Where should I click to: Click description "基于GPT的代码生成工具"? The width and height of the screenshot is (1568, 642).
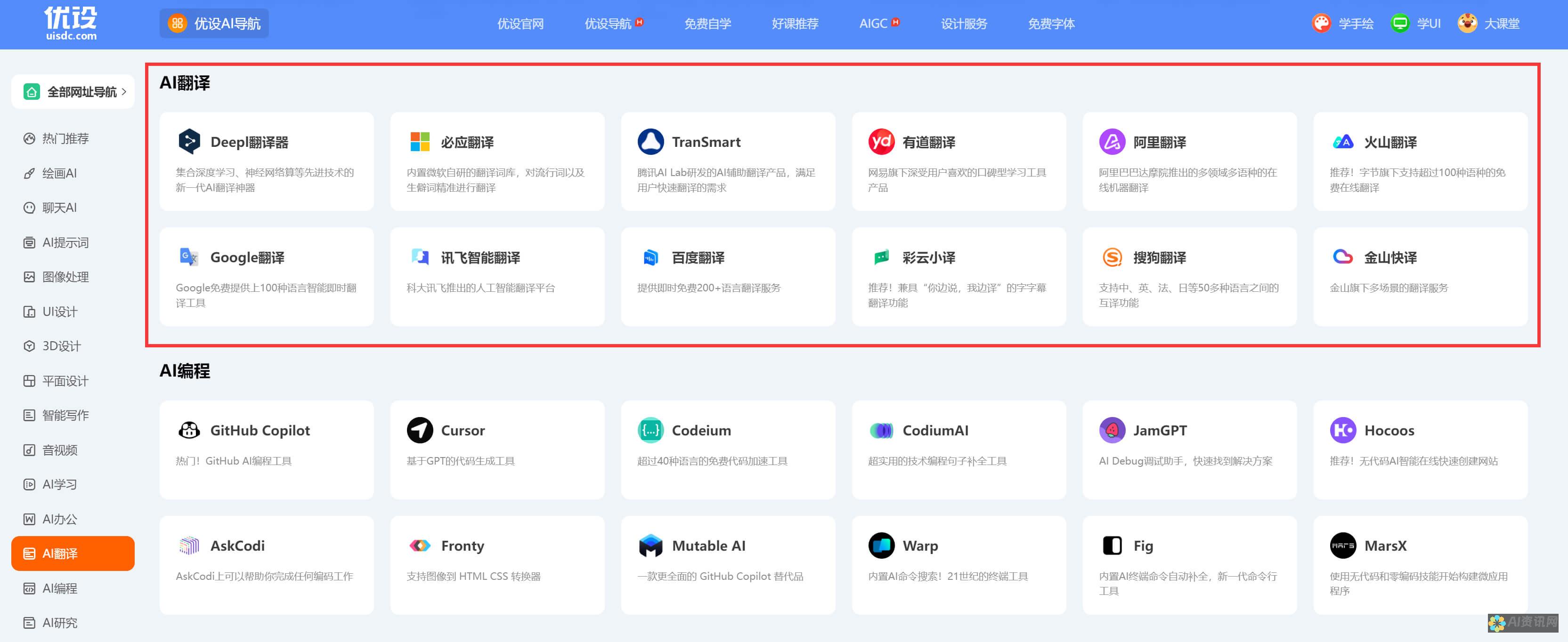(460, 461)
